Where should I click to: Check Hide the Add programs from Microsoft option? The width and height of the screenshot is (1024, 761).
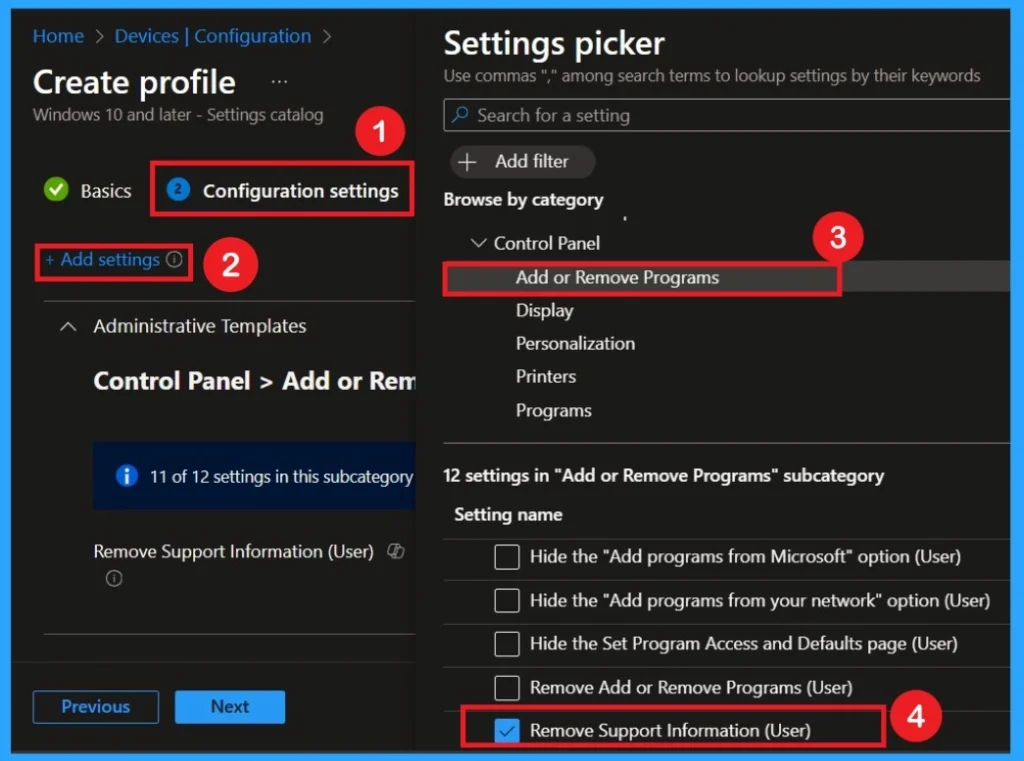(x=506, y=557)
